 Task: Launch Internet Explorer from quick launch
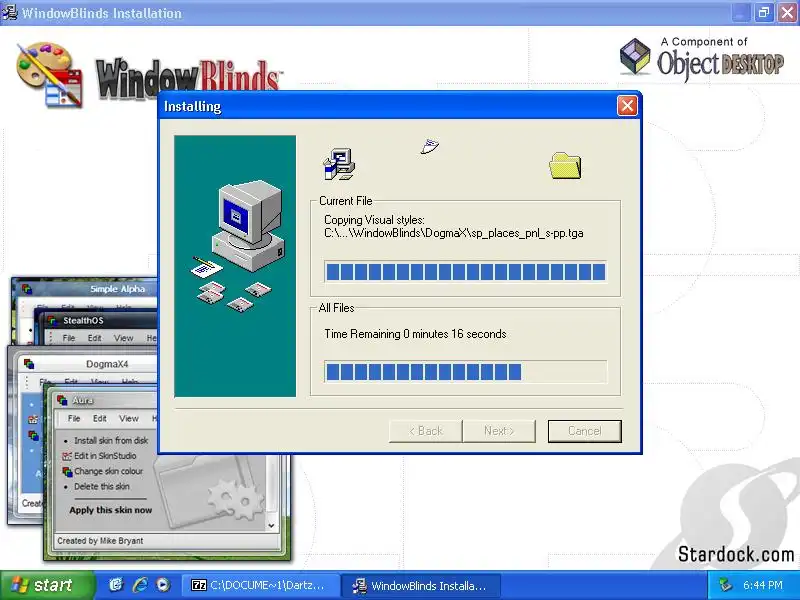[140, 585]
